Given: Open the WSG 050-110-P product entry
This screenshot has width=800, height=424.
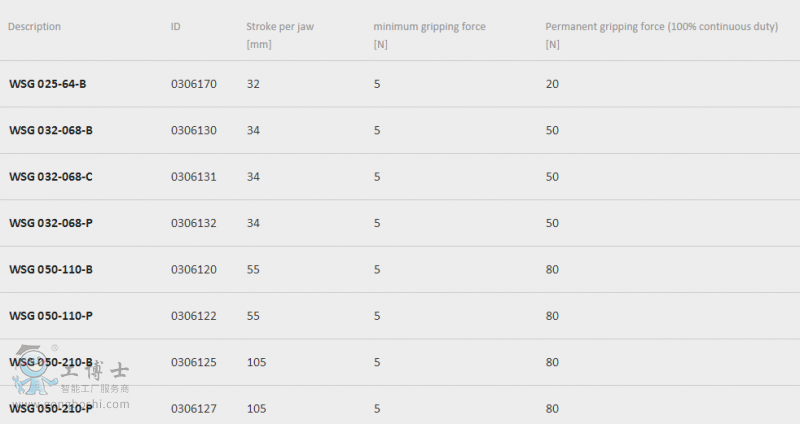Looking at the screenshot, I should tap(51, 316).
